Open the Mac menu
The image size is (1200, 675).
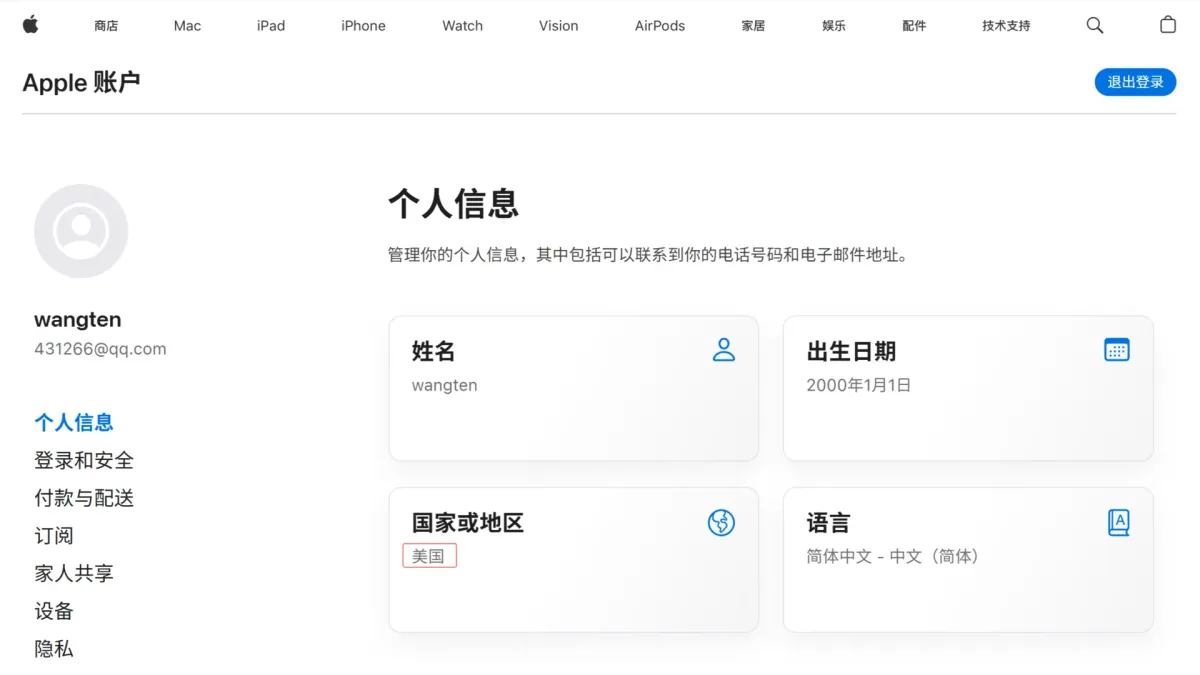(187, 26)
